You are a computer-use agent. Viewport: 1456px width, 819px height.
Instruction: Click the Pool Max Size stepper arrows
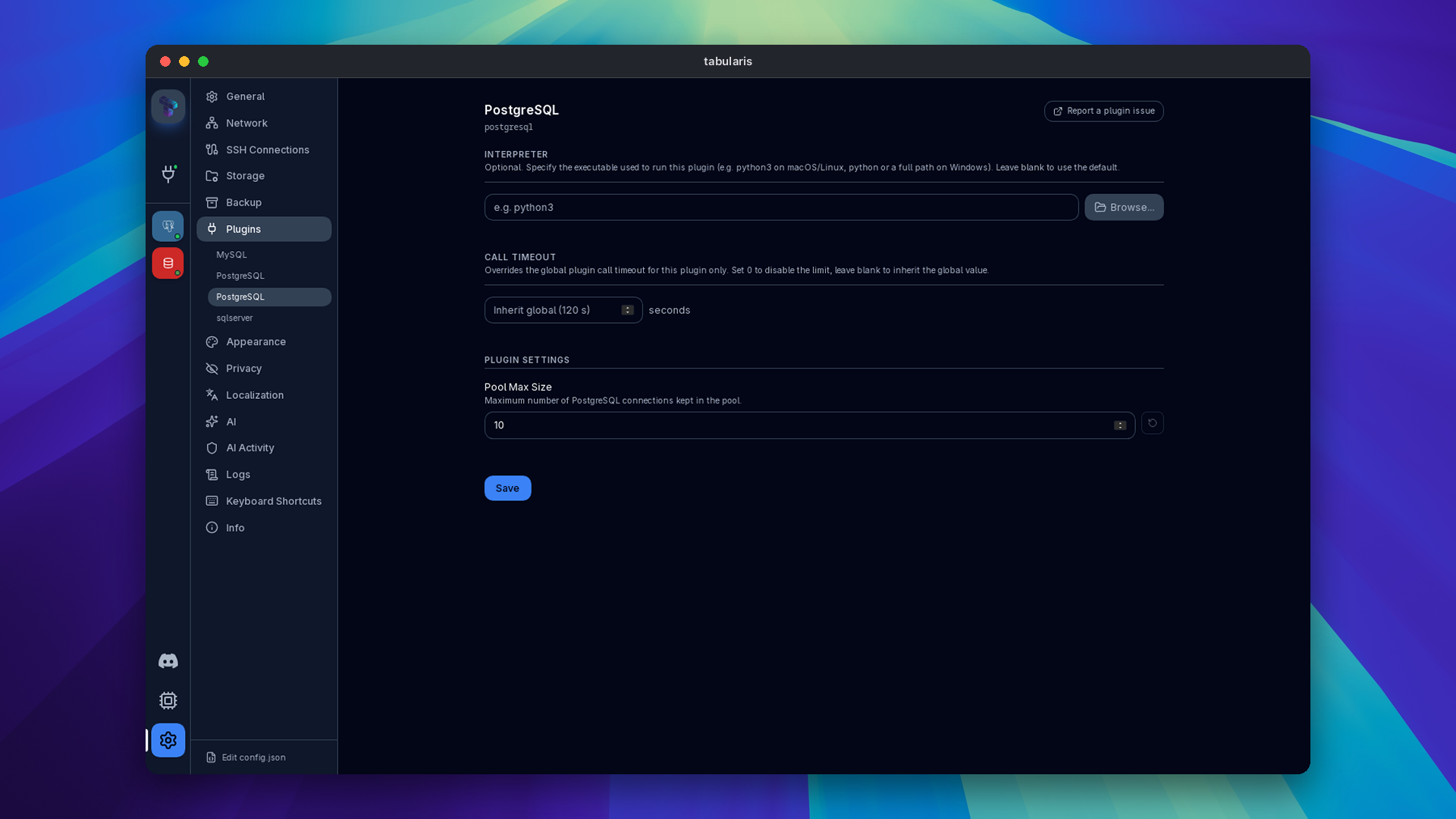tap(1120, 425)
